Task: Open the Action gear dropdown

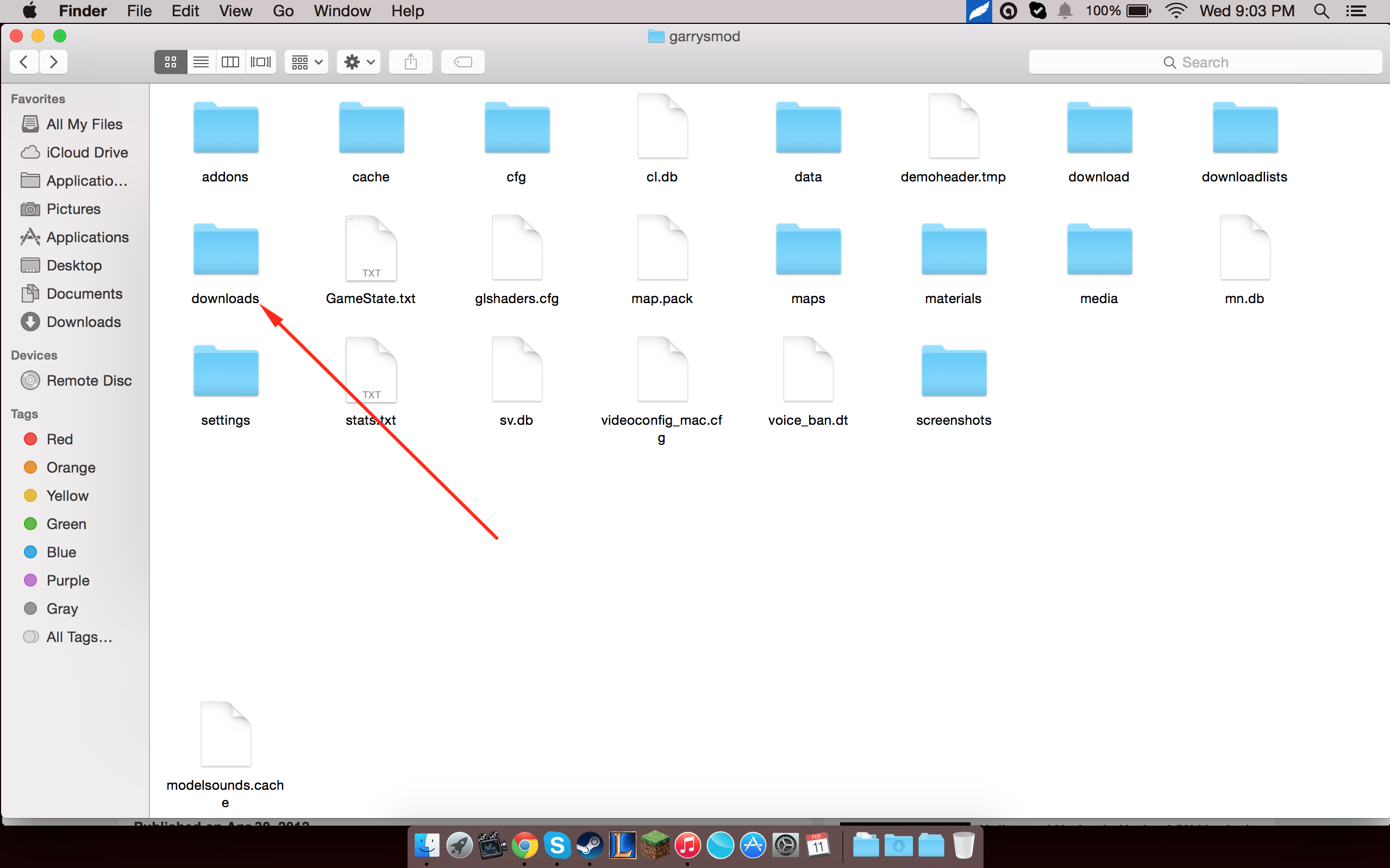Action: 359,62
